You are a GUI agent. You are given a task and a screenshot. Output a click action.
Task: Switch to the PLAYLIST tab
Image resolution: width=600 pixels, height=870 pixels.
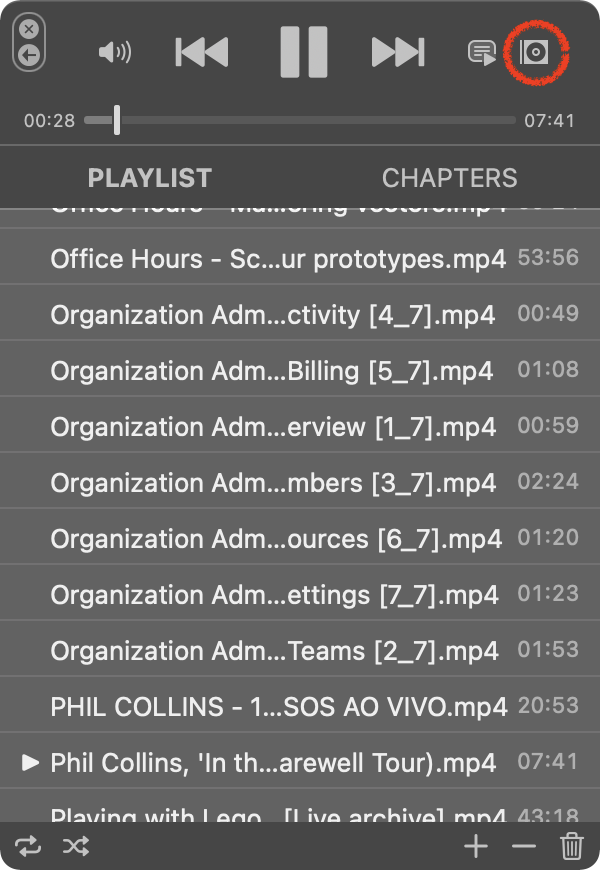coord(150,178)
